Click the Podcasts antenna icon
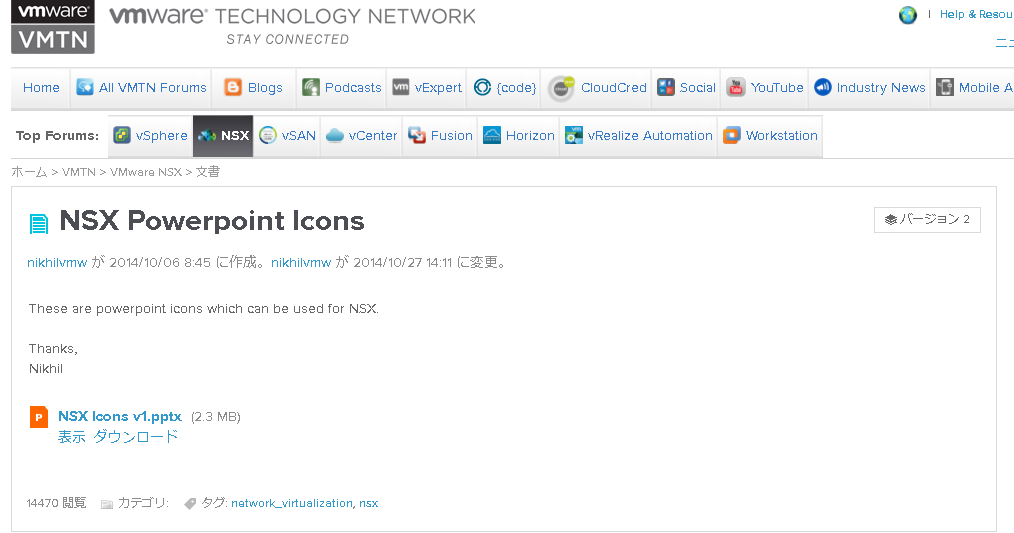The width and height of the screenshot is (1014, 533). 311,87
